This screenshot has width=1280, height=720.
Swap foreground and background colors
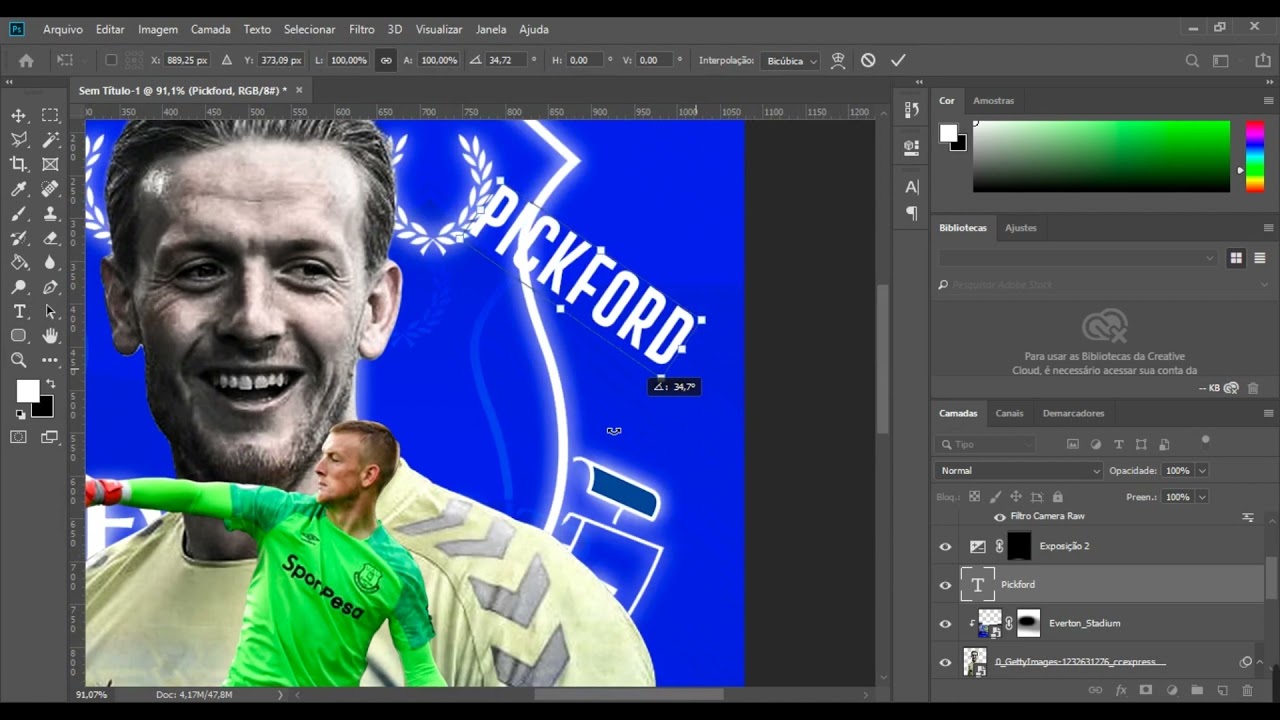[x=50, y=384]
